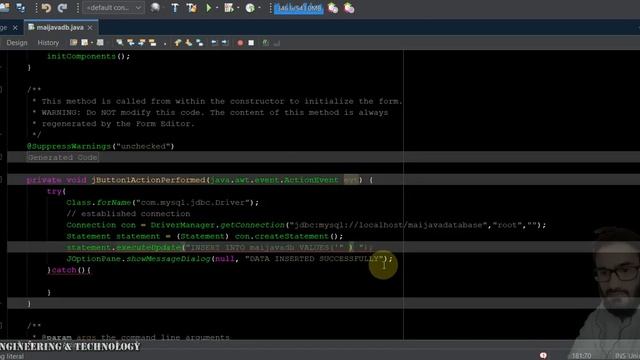The height and width of the screenshot is (360, 640).
Task: Click Find Previous Occurrence icon
Action: click(131, 42)
